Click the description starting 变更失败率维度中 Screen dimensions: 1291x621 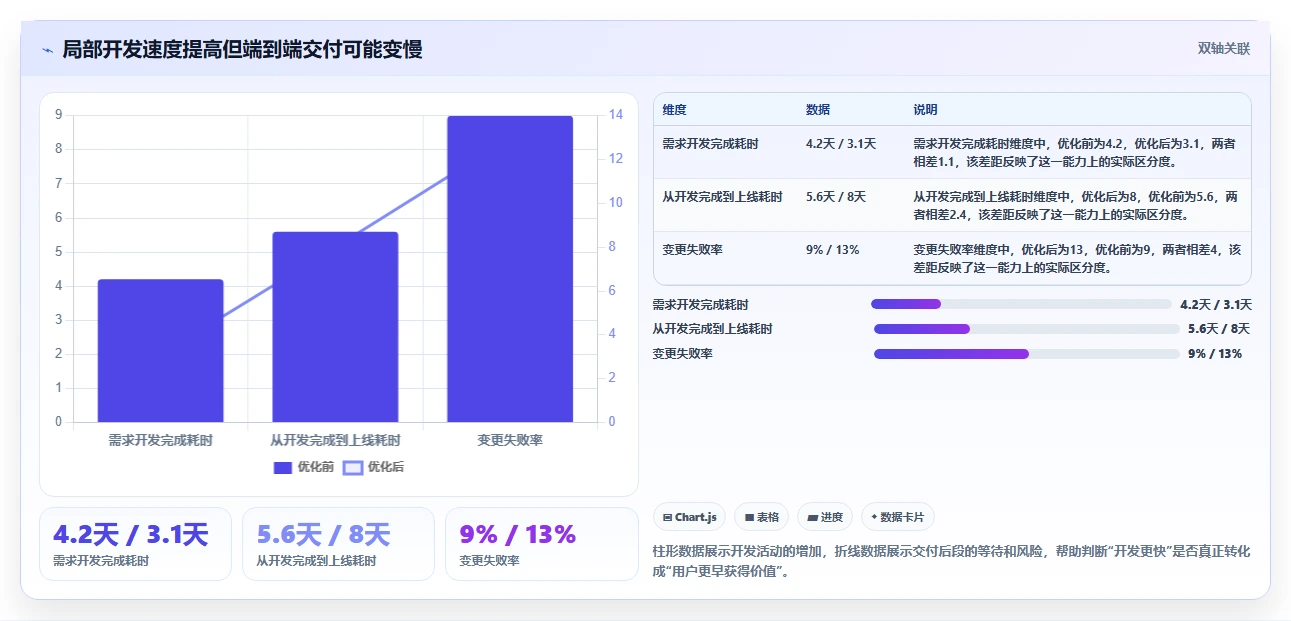click(1076, 259)
